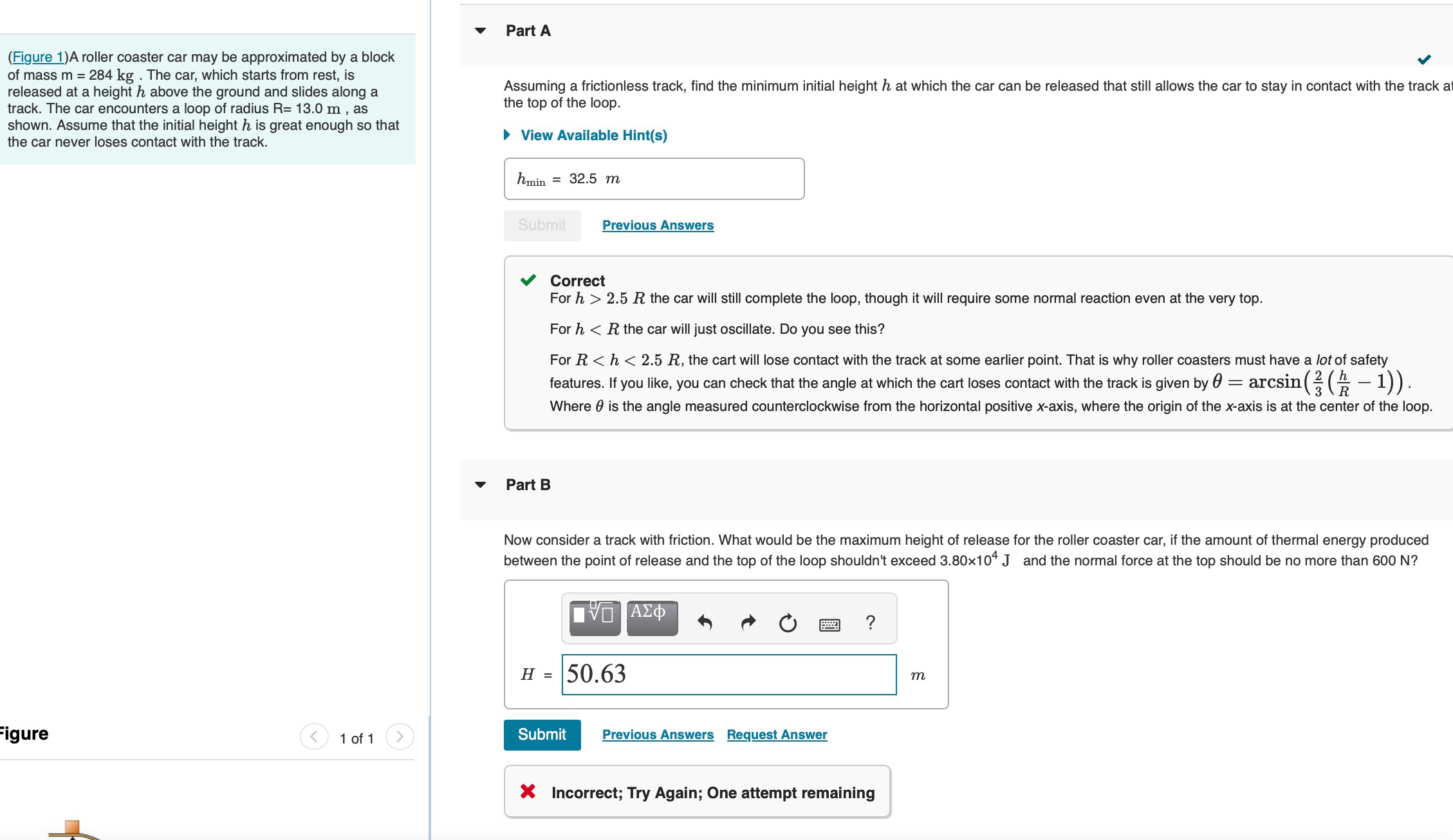Click the roller coaster figure thumbnail

pyautogui.click(x=74, y=830)
